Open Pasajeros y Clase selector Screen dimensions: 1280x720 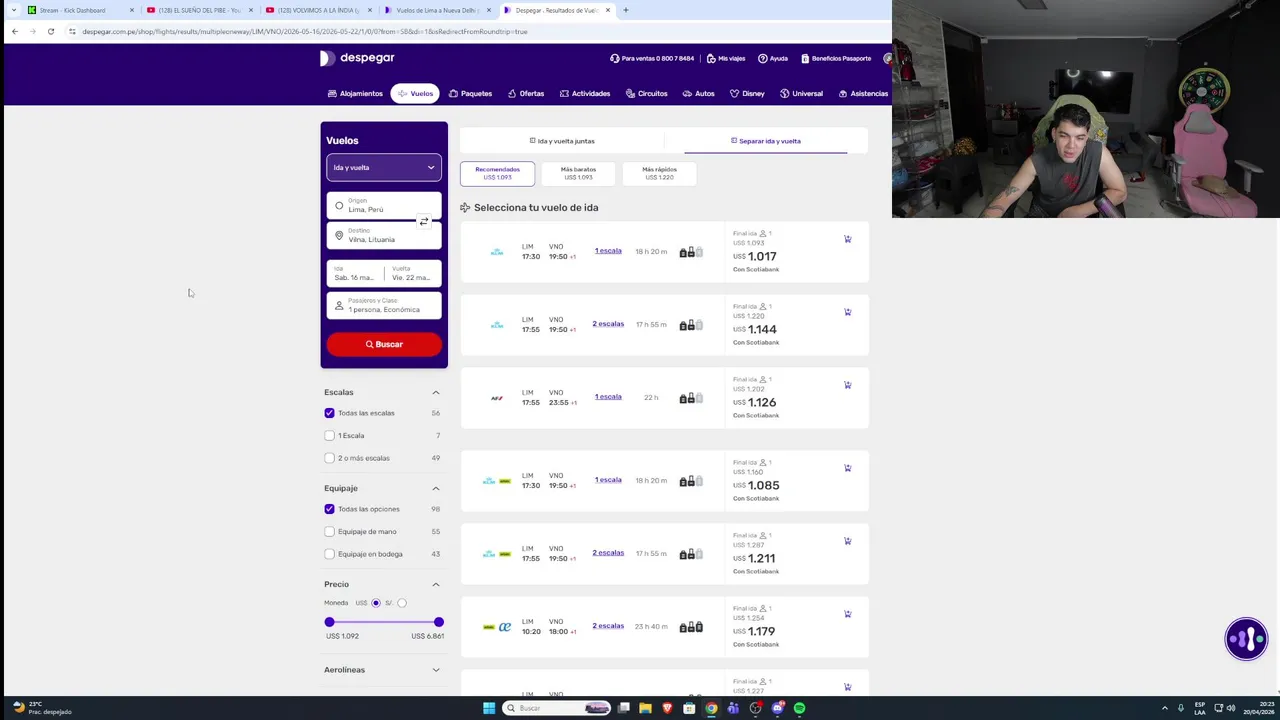(384, 305)
